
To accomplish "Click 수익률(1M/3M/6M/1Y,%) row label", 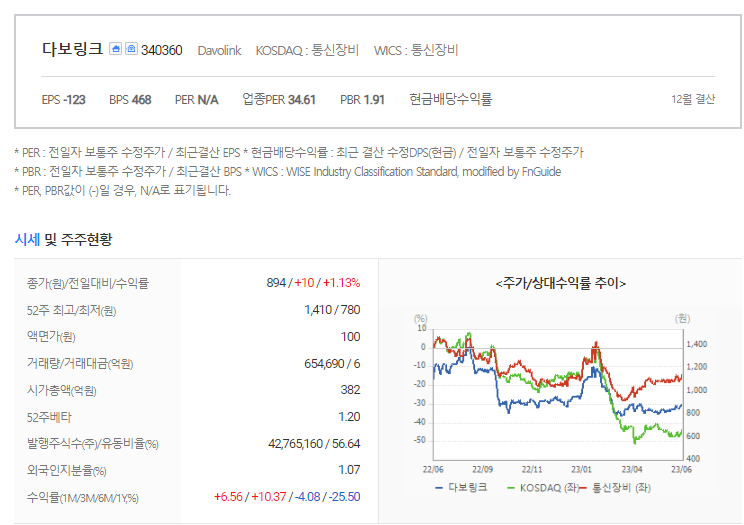I will [83, 498].
